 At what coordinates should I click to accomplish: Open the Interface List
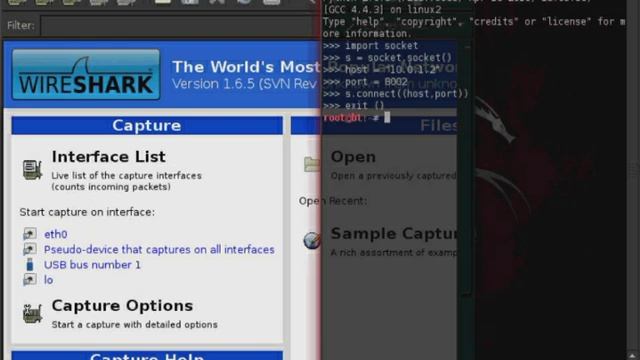pos(109,157)
